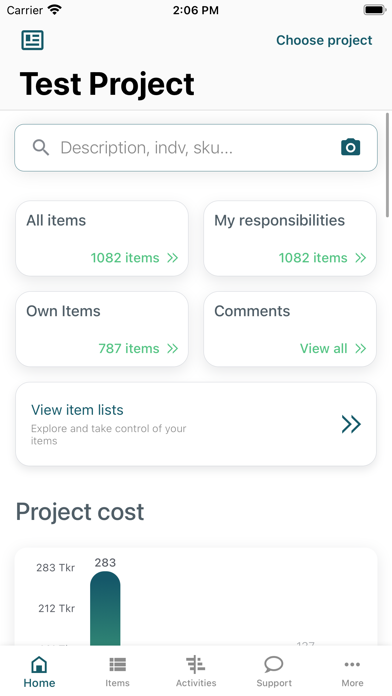Open the camera scanner icon in search bar
This screenshot has width=392, height=696.
(x=351, y=147)
